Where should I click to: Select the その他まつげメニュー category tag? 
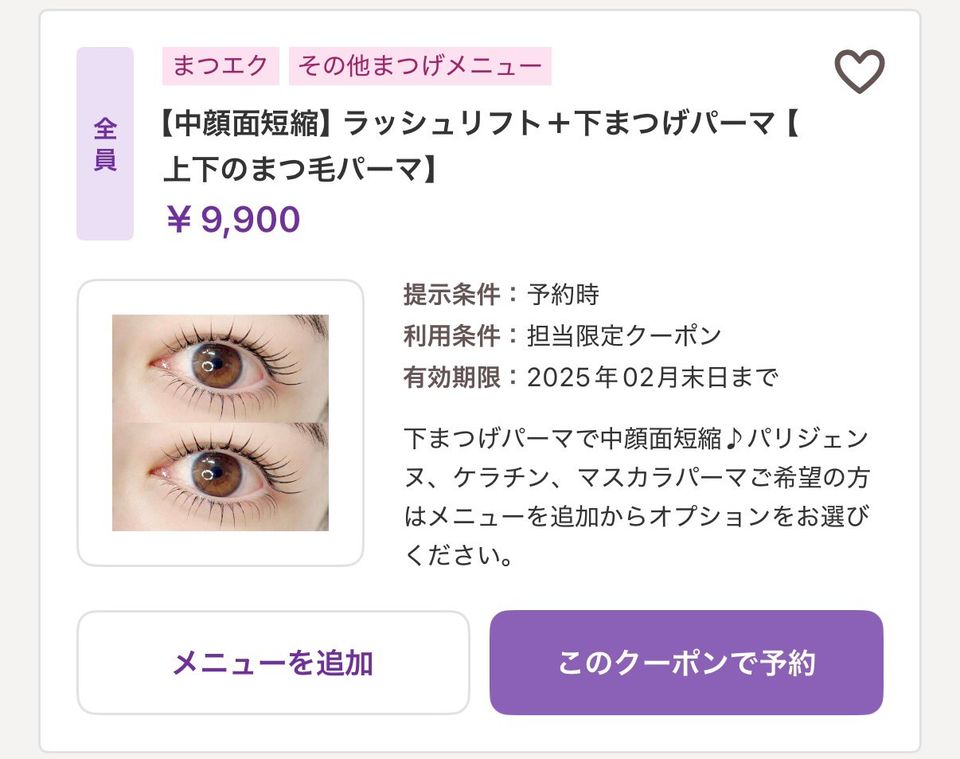pyautogui.click(x=420, y=66)
